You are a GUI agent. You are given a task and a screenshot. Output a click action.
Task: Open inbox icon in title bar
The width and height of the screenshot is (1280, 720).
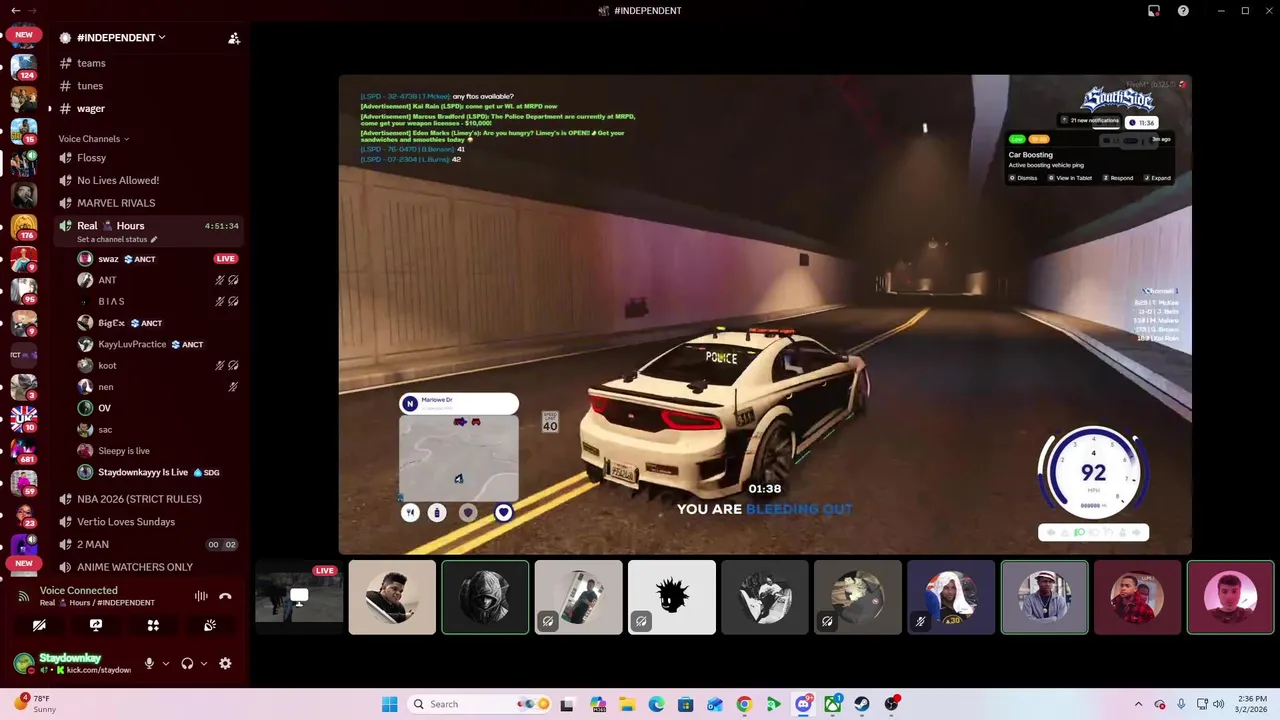coord(1154,11)
